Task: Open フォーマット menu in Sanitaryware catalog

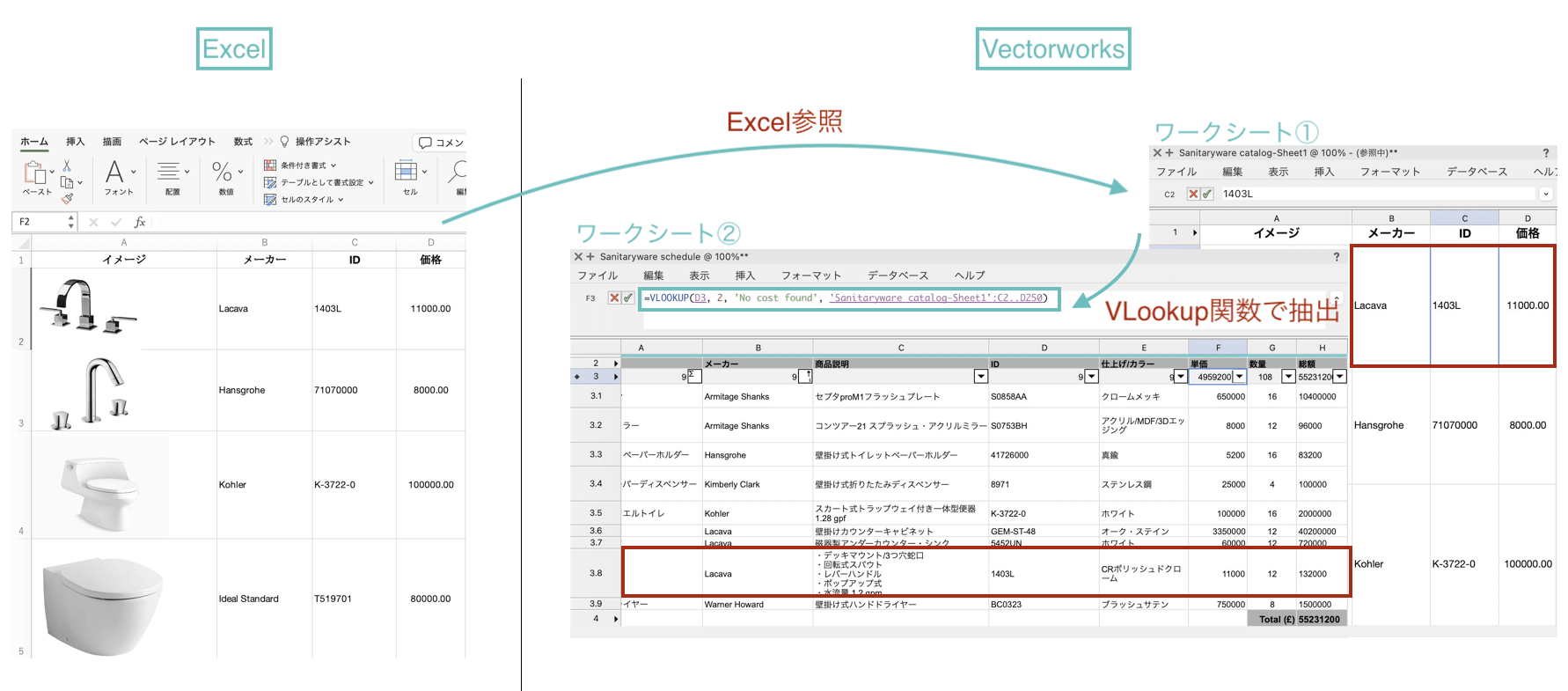Action: [x=1390, y=172]
